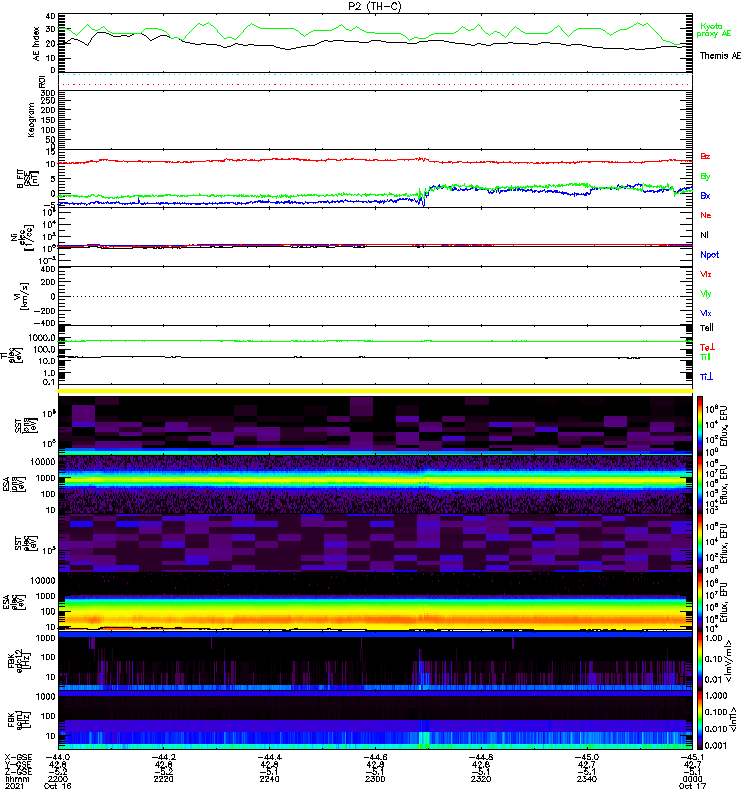
Task: Click the 1000.0 tick on Ti axis
Action: tap(42, 338)
